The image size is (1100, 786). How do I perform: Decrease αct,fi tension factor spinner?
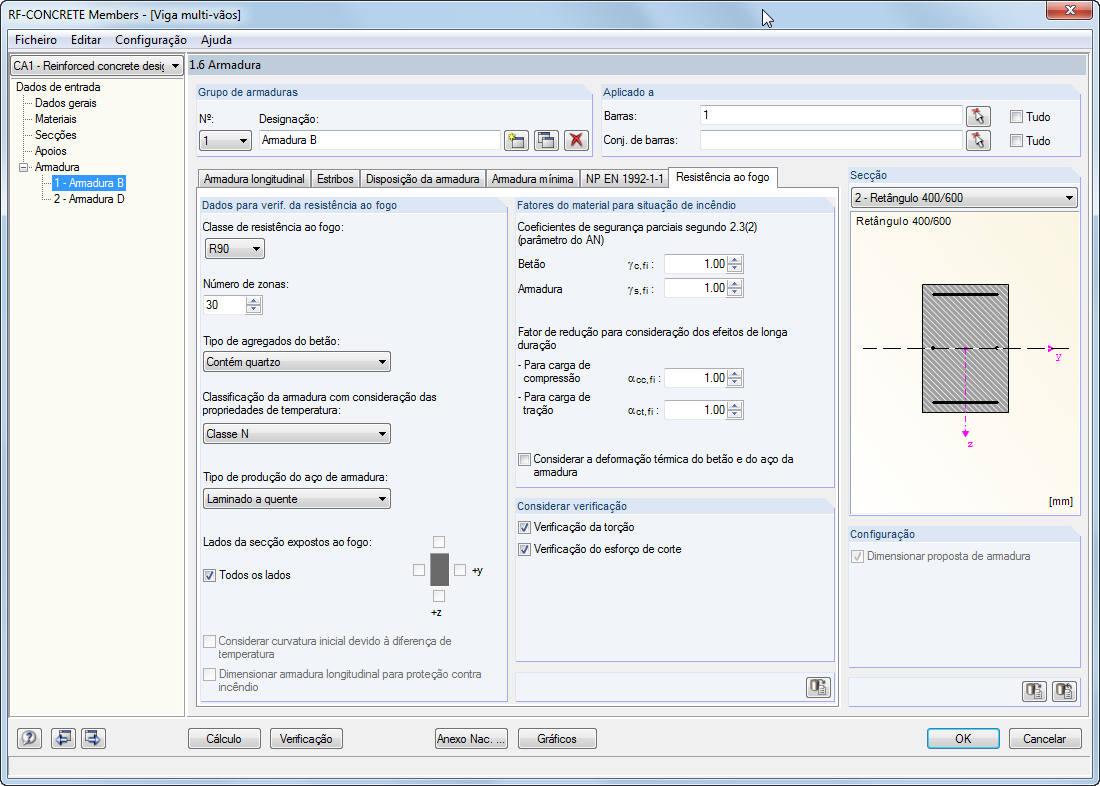tap(735, 414)
